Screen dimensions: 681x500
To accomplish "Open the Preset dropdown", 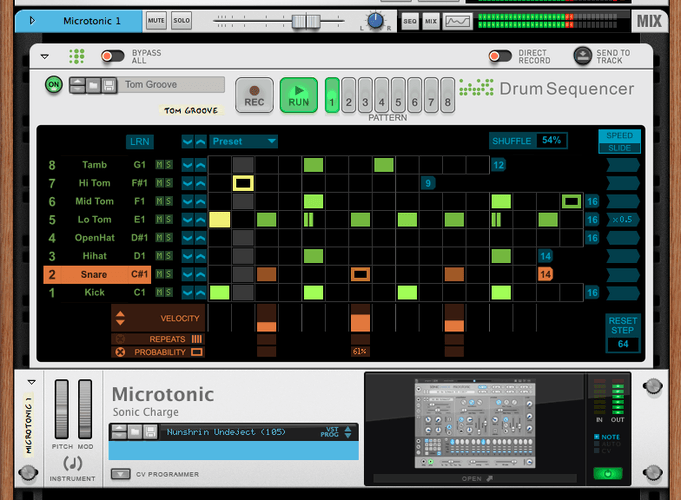I will (x=243, y=141).
